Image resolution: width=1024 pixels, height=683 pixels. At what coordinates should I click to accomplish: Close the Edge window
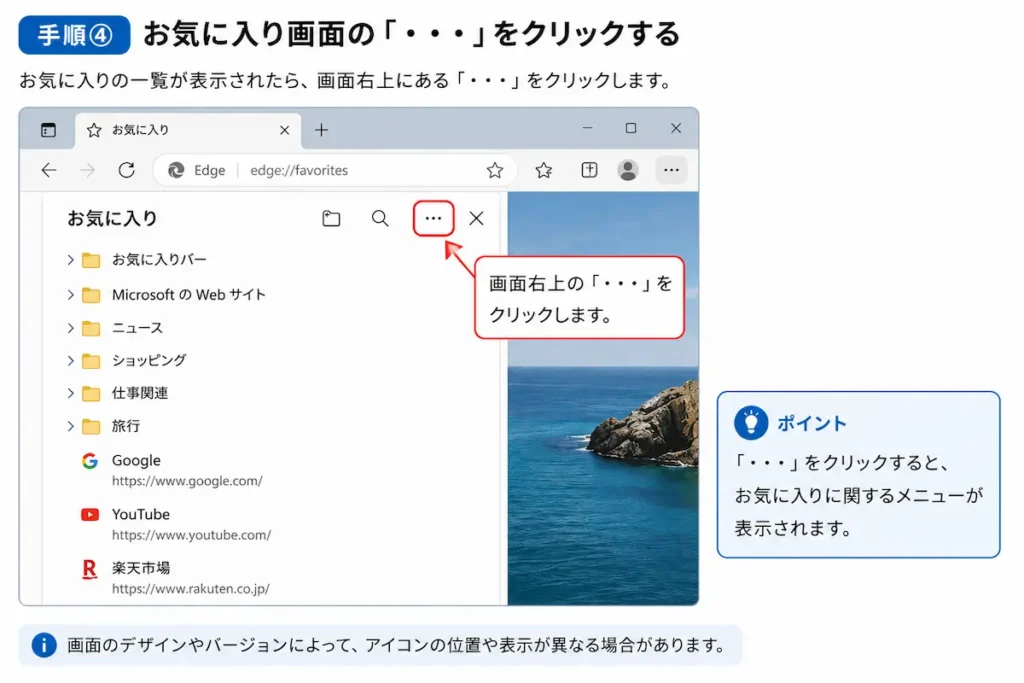[x=676, y=128]
